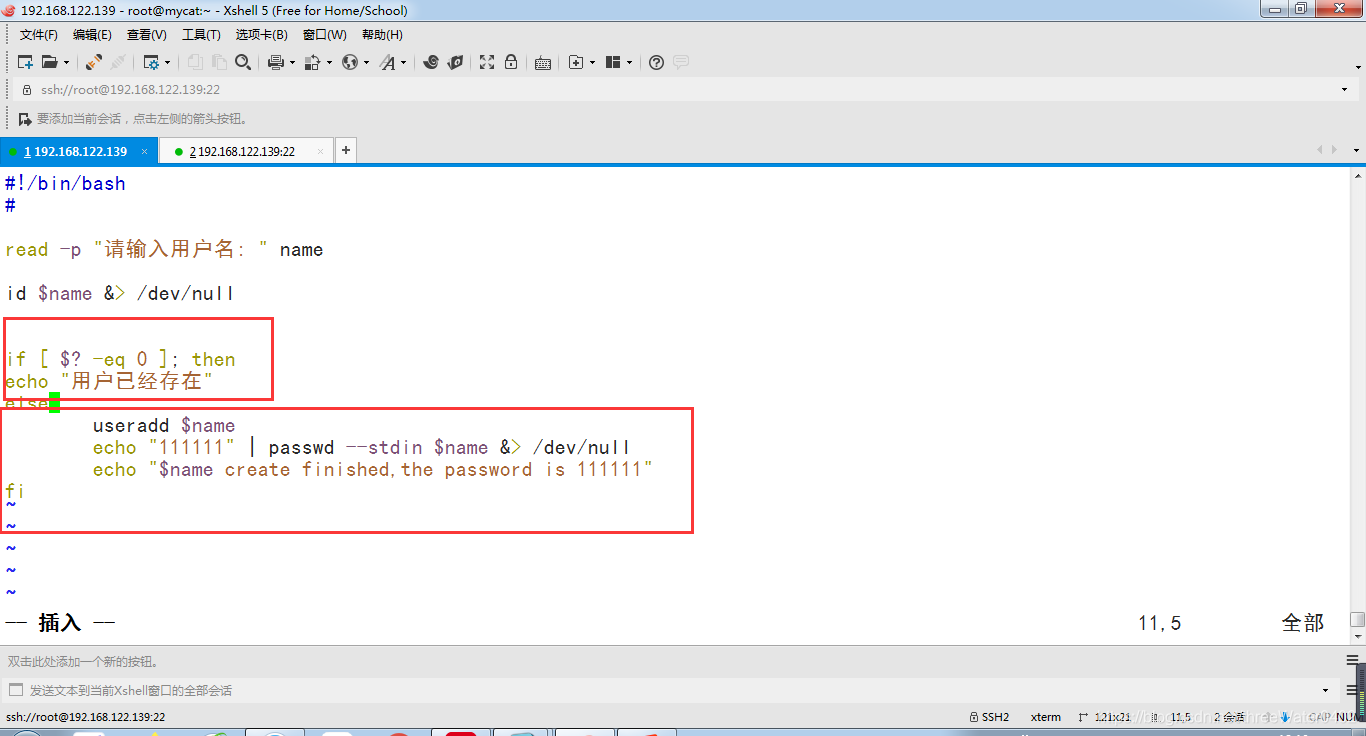Click the lock screen padlock icon
The width and height of the screenshot is (1366, 736).
coord(511,62)
